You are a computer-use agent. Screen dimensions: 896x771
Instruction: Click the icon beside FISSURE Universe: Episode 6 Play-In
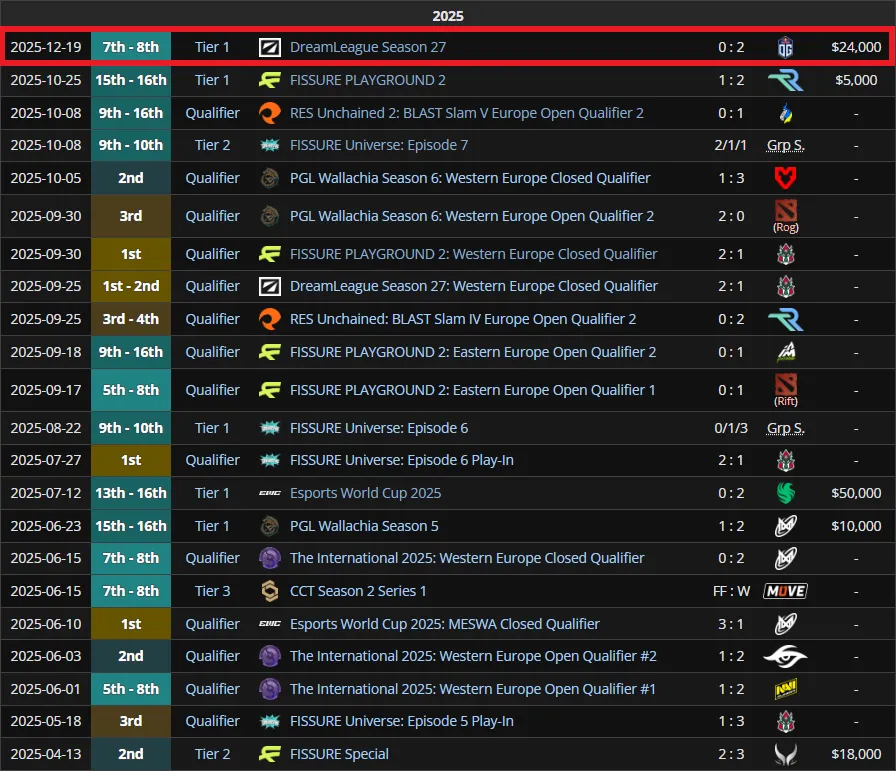[x=270, y=460]
